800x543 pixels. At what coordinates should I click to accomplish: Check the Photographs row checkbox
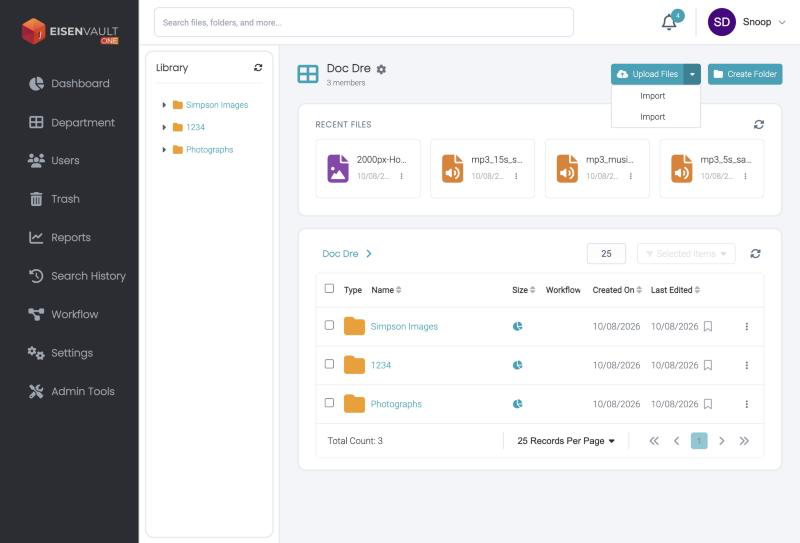(x=329, y=403)
